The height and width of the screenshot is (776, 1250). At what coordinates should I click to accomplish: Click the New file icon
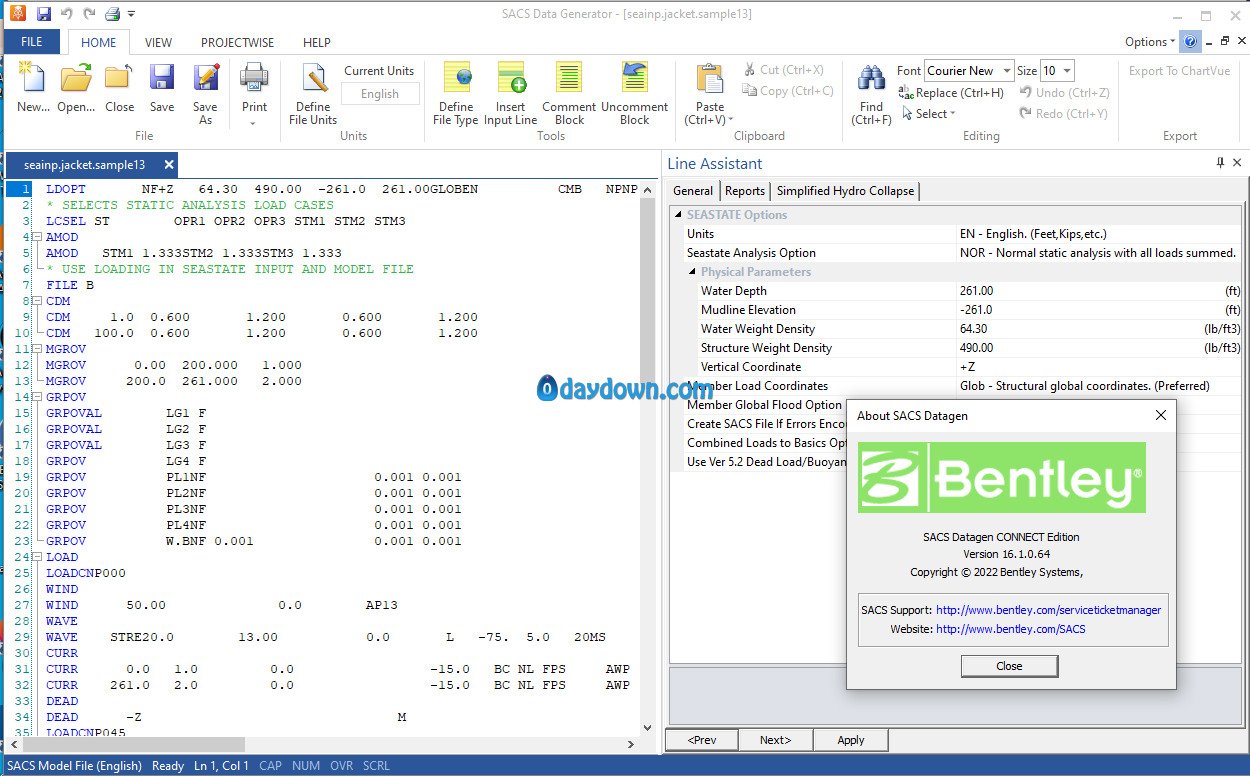[32, 78]
